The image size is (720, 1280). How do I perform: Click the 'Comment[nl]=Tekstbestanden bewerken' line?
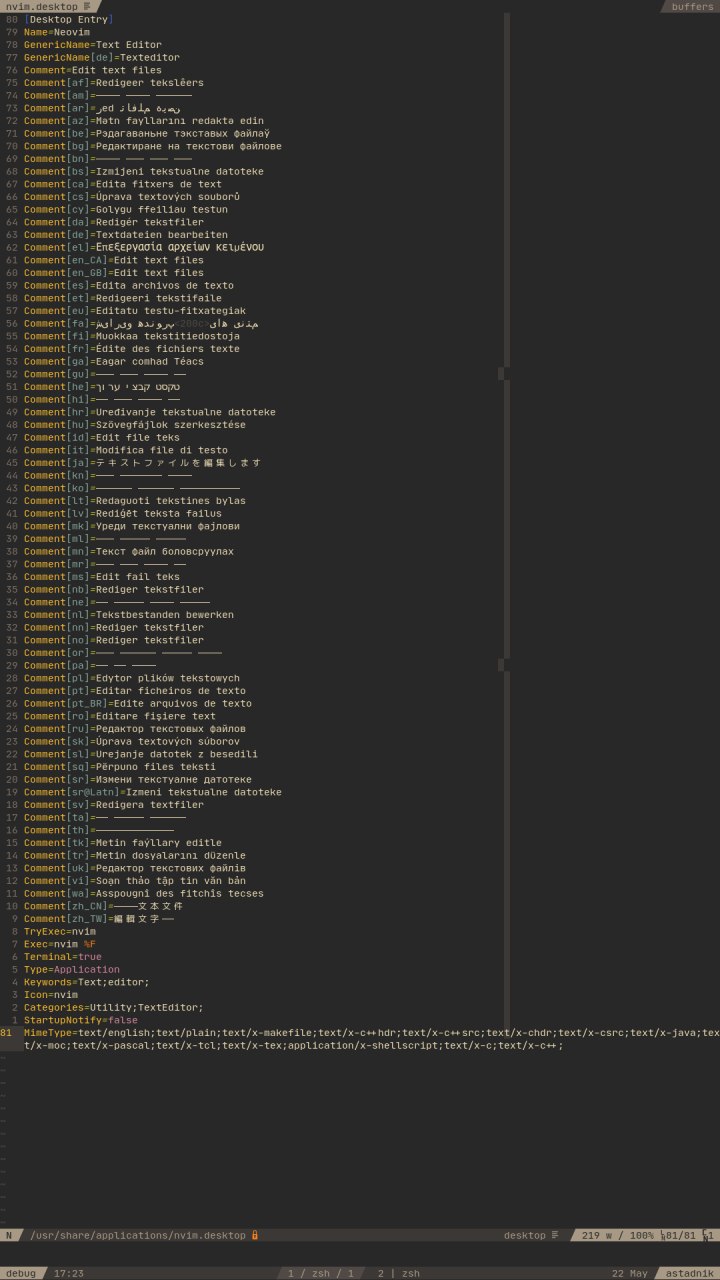pyautogui.click(x=129, y=615)
